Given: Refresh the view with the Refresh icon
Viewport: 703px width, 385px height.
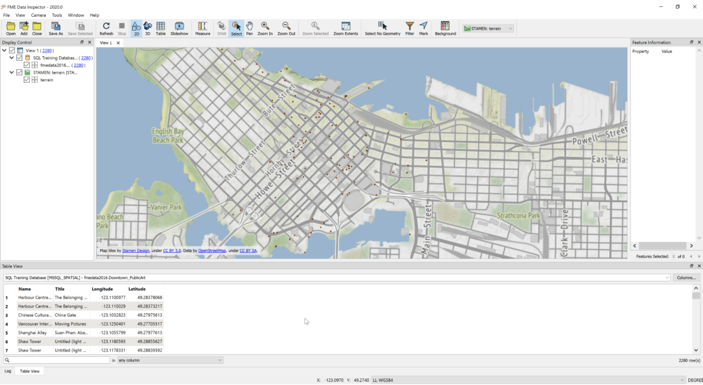Looking at the screenshot, I should click(106, 29).
